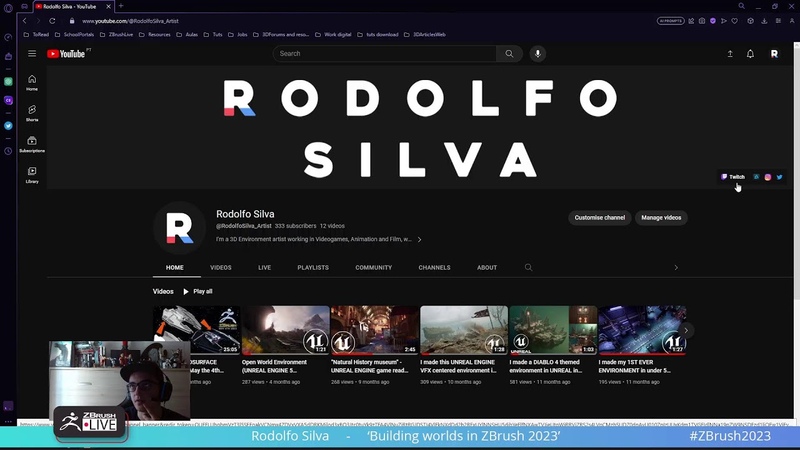Viewport: 800px width, 450px height.
Task: Close the Rodolfo Silva YouTube tab
Action: (108, 7)
